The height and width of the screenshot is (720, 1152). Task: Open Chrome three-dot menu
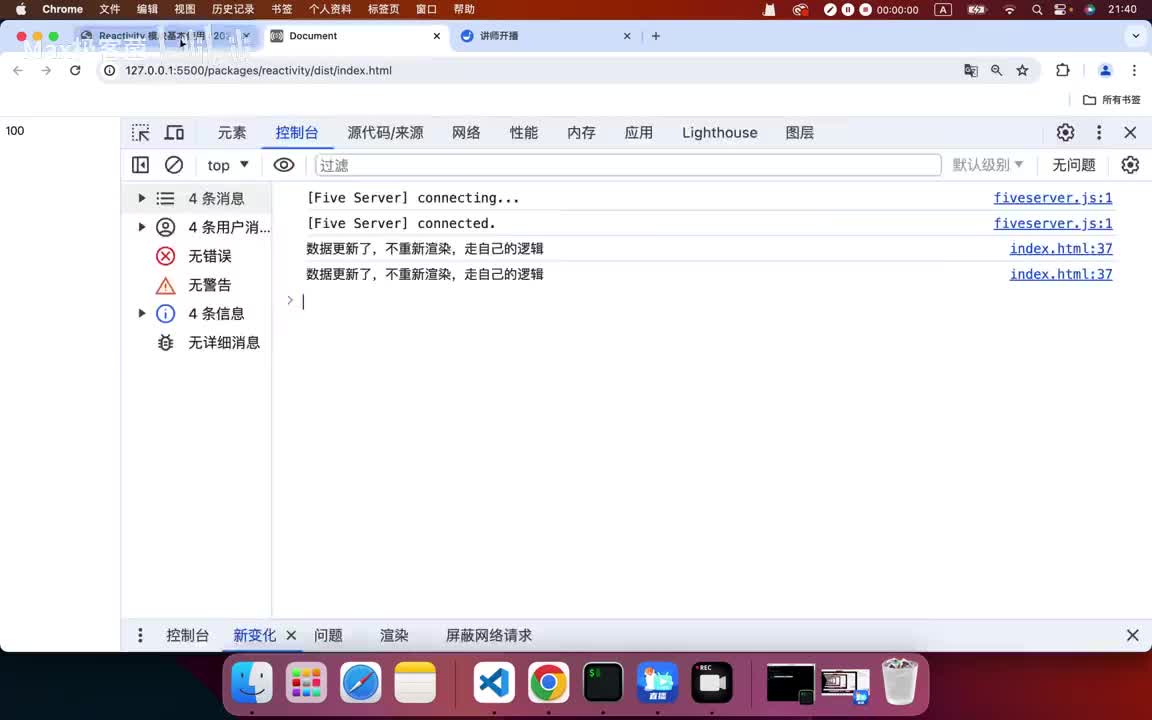click(1134, 71)
